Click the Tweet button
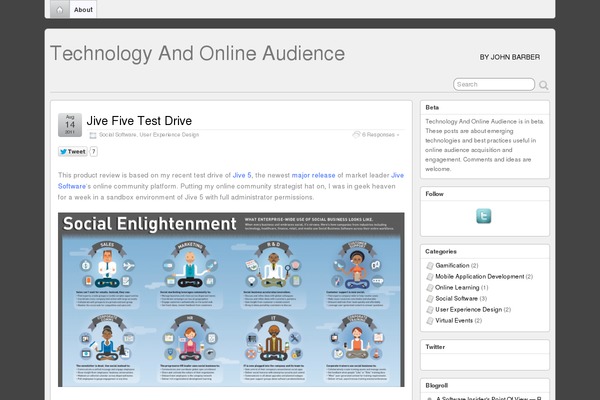This screenshot has height=400, width=600. tap(73, 152)
